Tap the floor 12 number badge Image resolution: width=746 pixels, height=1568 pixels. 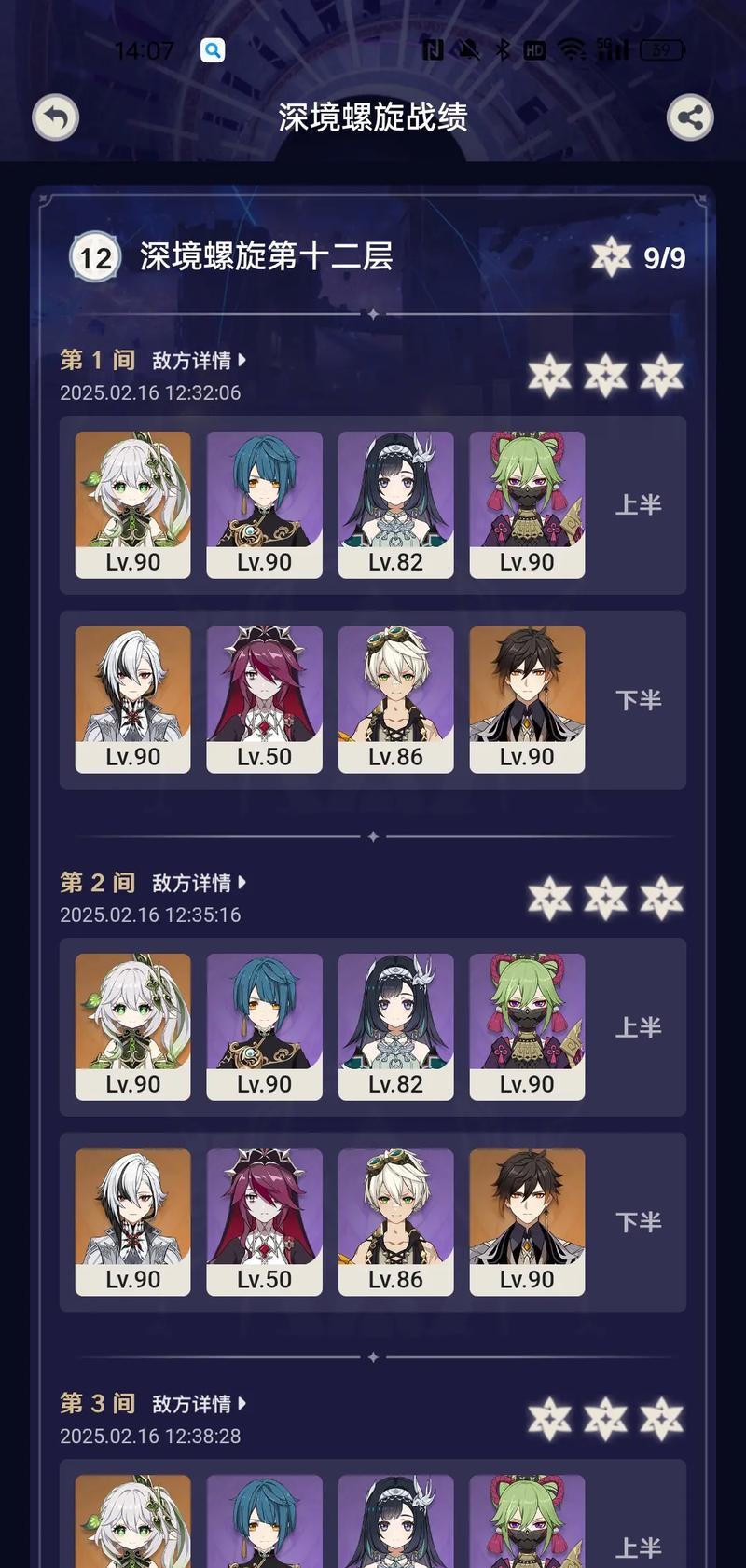(95, 256)
